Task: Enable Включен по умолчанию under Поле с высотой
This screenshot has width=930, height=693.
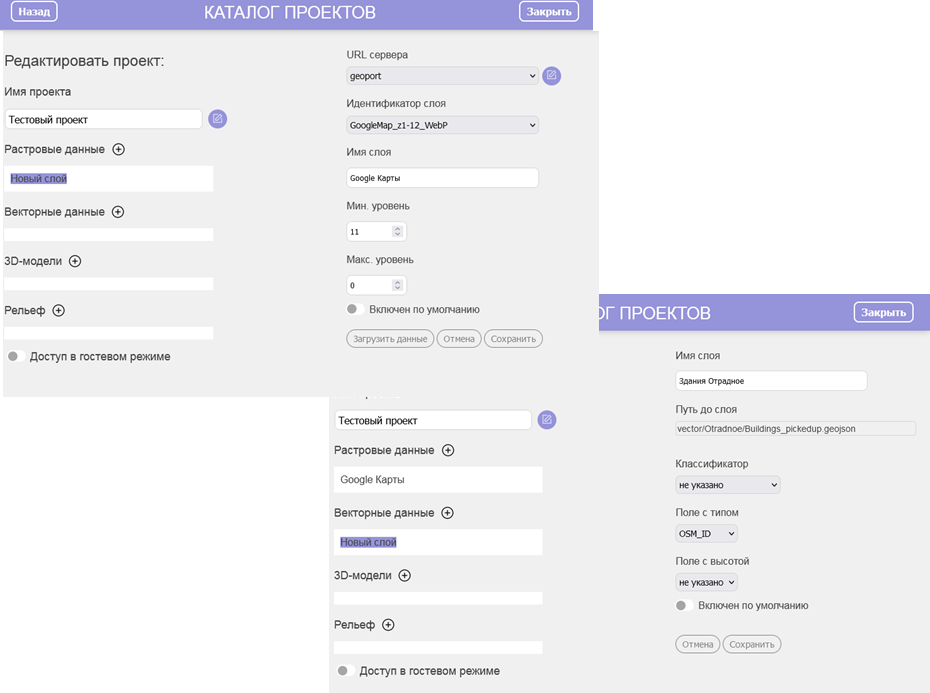Action: click(x=684, y=605)
